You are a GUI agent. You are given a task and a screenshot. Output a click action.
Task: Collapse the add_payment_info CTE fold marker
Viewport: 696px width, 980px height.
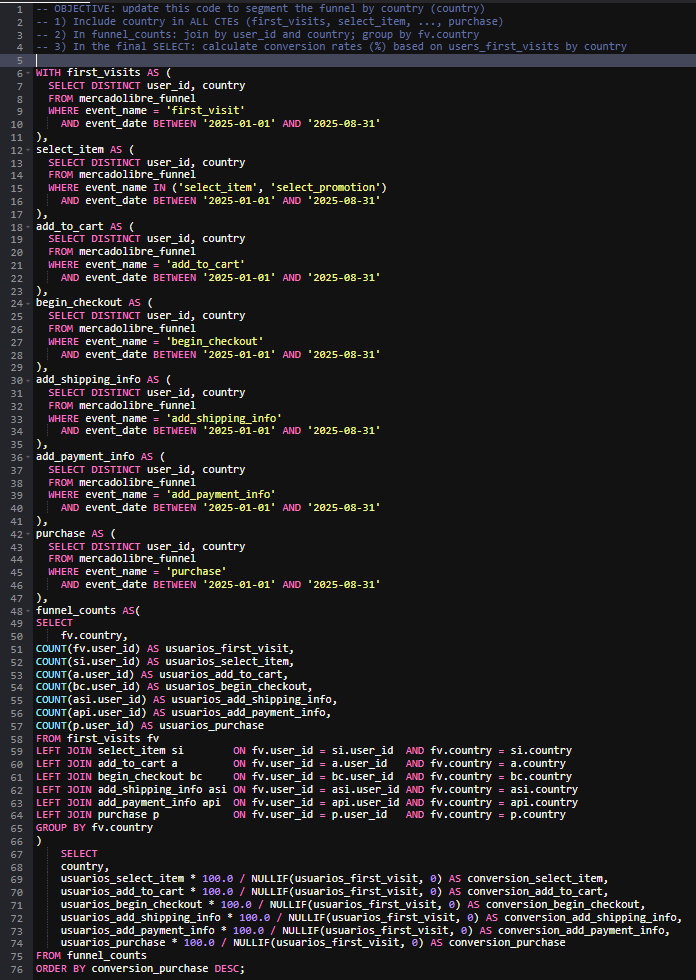pyautogui.click(x=29, y=458)
